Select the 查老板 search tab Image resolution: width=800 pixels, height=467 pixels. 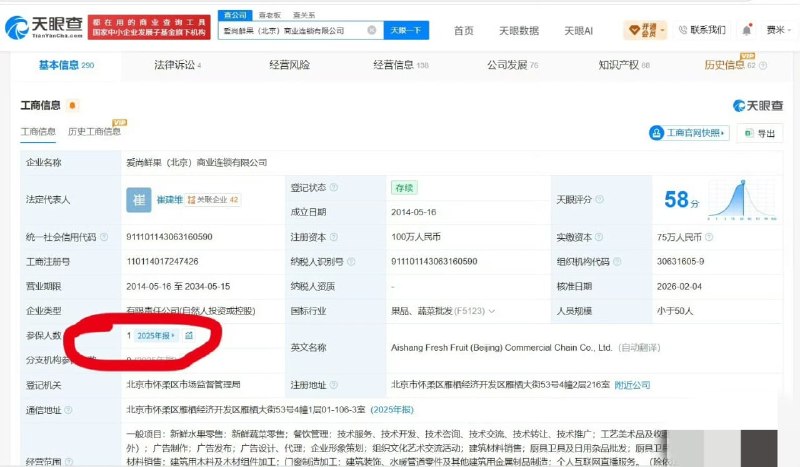click(269, 15)
